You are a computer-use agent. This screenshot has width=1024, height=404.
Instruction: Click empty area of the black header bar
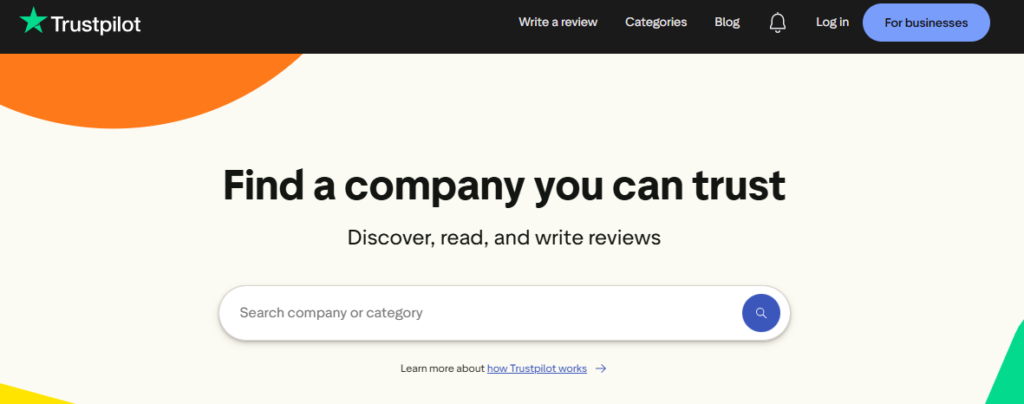(x=327, y=26)
